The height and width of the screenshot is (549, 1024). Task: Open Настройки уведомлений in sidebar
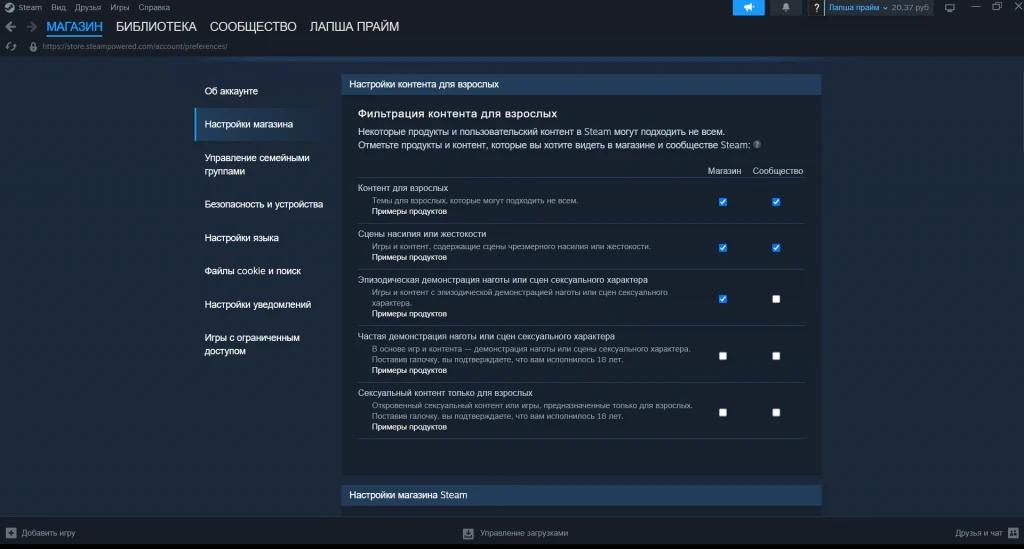click(258, 304)
